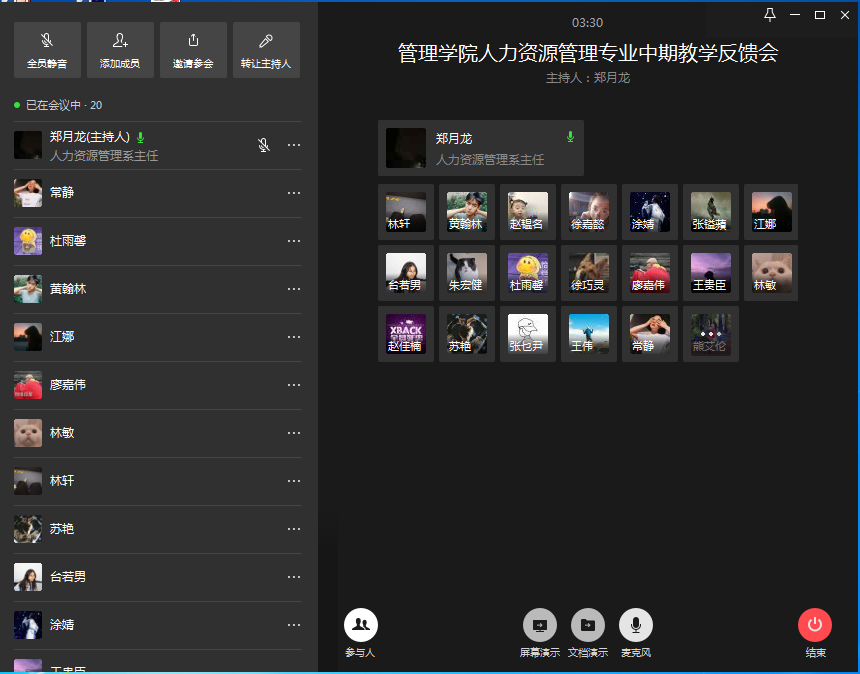Mute all members with 全员静音
Image resolution: width=860 pixels, height=674 pixels.
(x=47, y=50)
